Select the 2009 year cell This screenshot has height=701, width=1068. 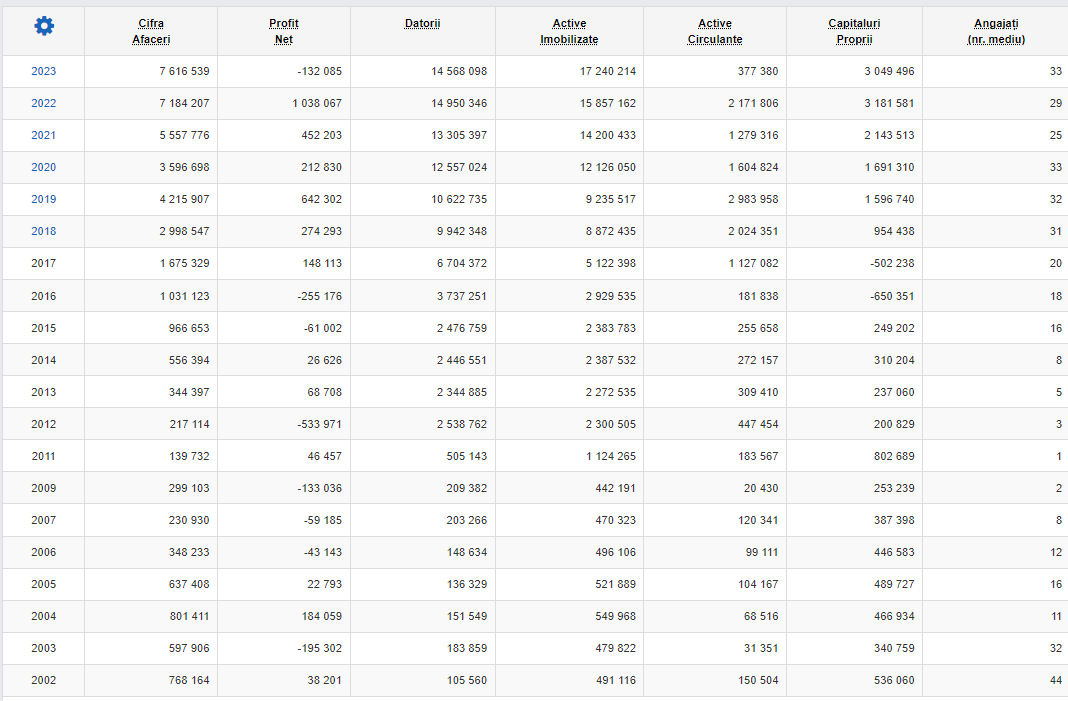(x=44, y=488)
